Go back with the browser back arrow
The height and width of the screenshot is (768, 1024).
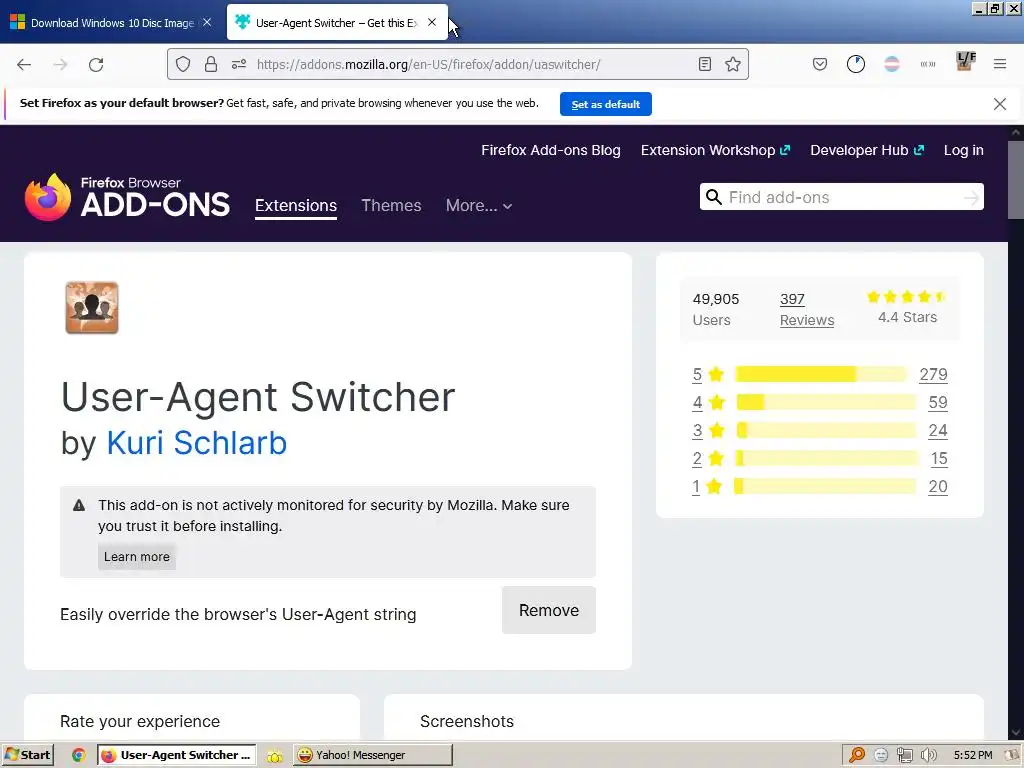tap(24, 65)
